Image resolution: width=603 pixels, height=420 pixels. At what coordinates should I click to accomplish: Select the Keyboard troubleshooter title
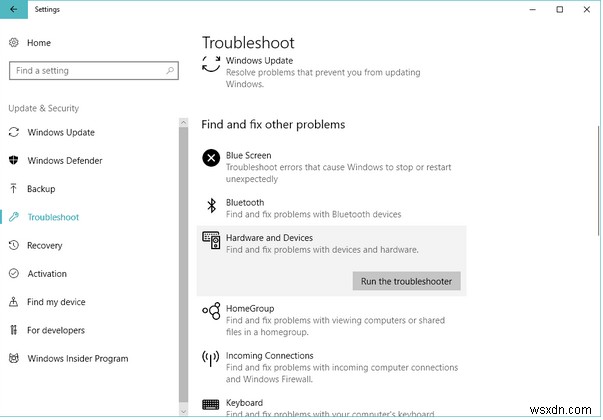244,403
